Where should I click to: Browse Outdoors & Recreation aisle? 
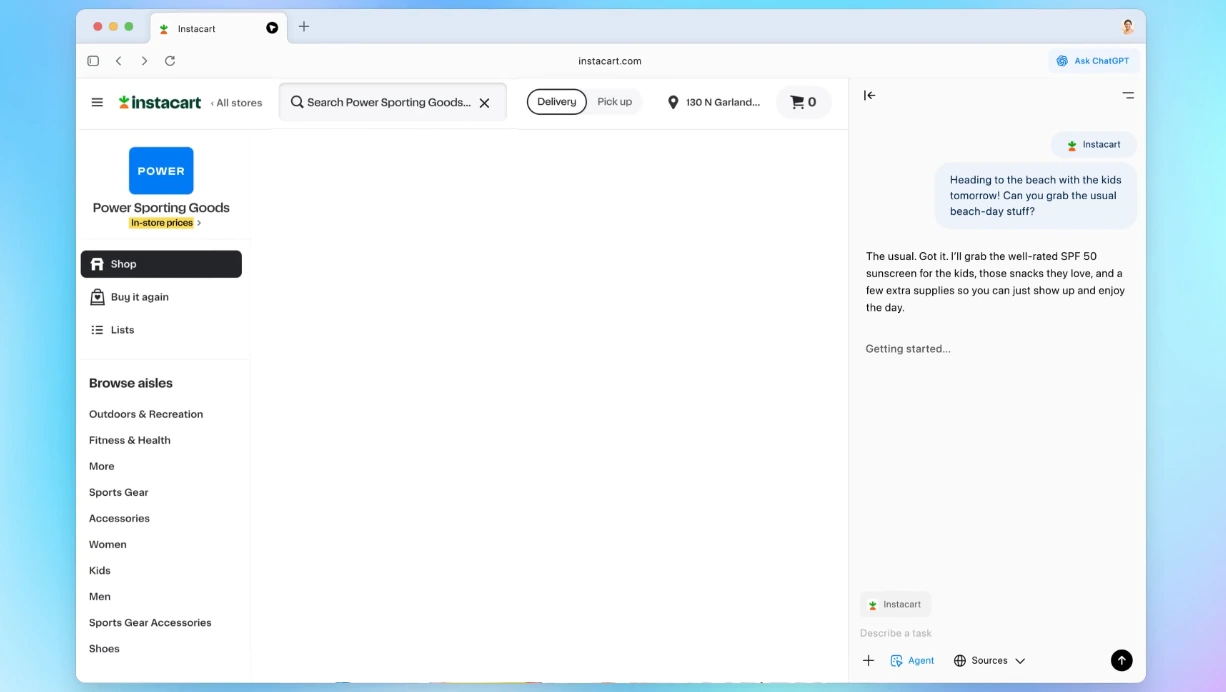(x=146, y=414)
